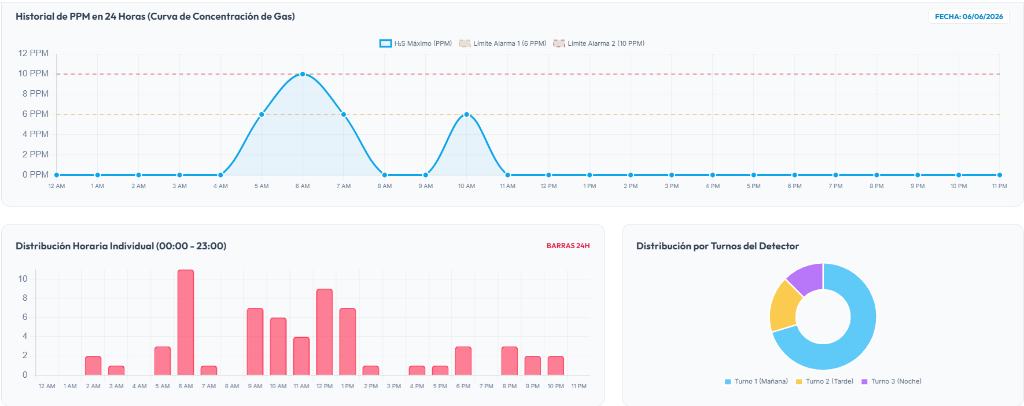Click the 5 PM bar in hourly distribution

click(440, 370)
